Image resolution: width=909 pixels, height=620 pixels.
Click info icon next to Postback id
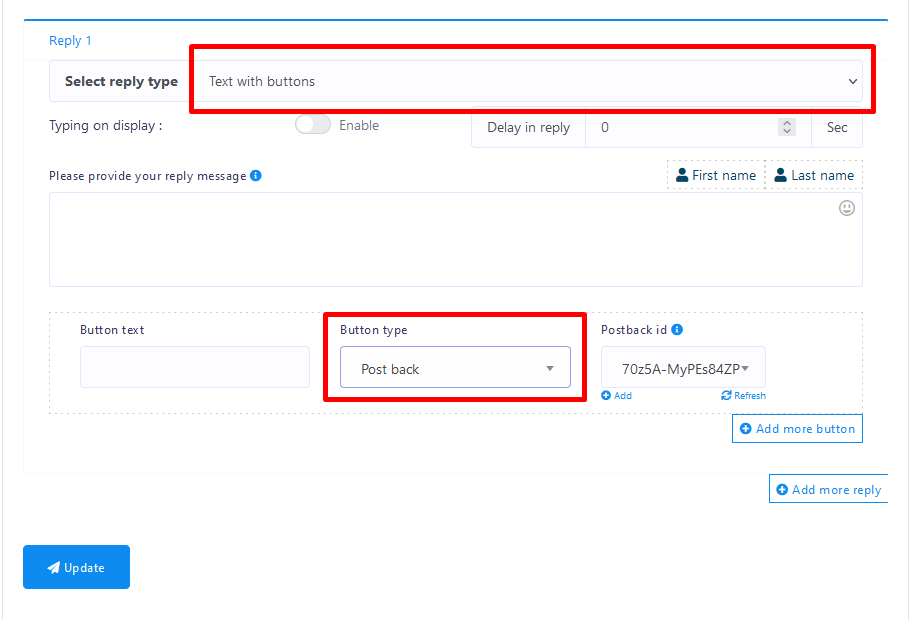[677, 330]
